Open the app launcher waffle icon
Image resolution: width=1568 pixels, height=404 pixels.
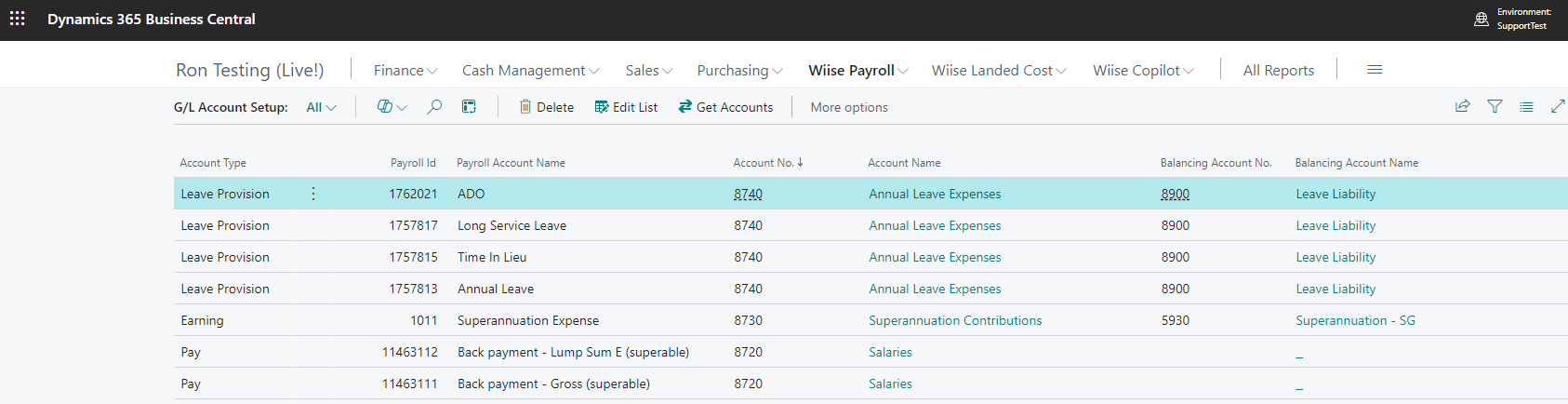click(18, 19)
